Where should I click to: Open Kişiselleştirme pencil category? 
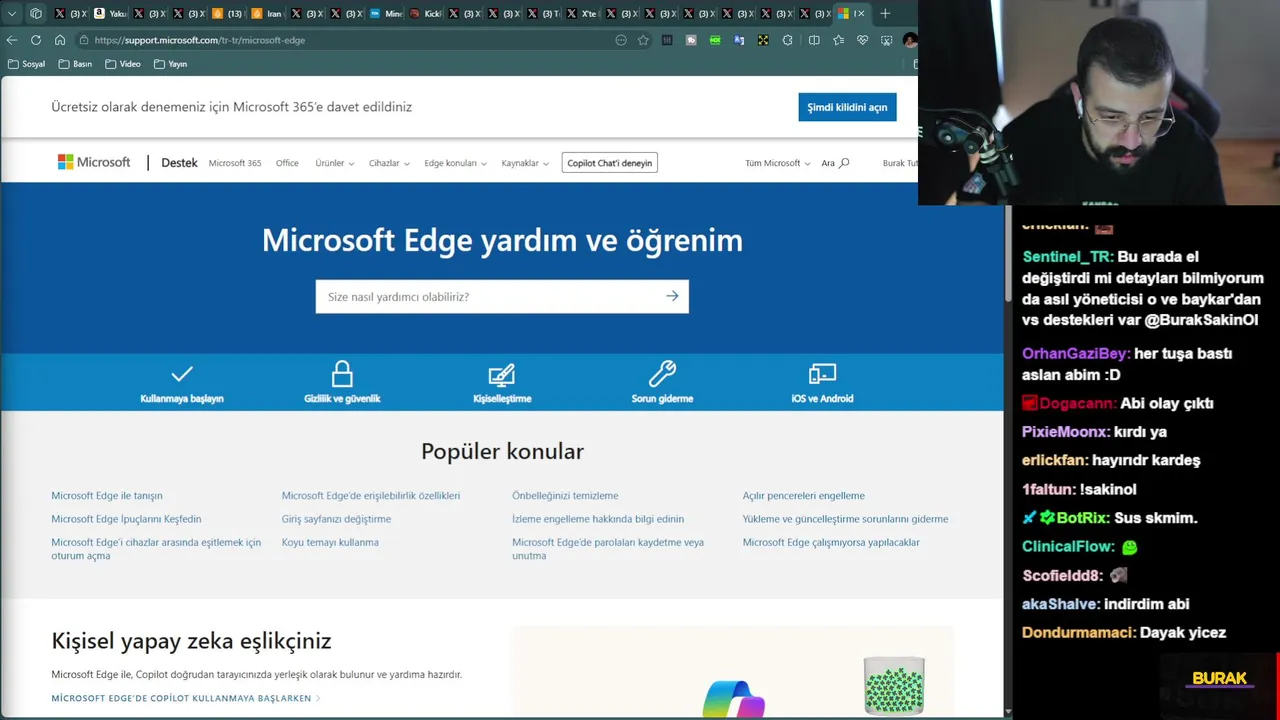[502, 383]
